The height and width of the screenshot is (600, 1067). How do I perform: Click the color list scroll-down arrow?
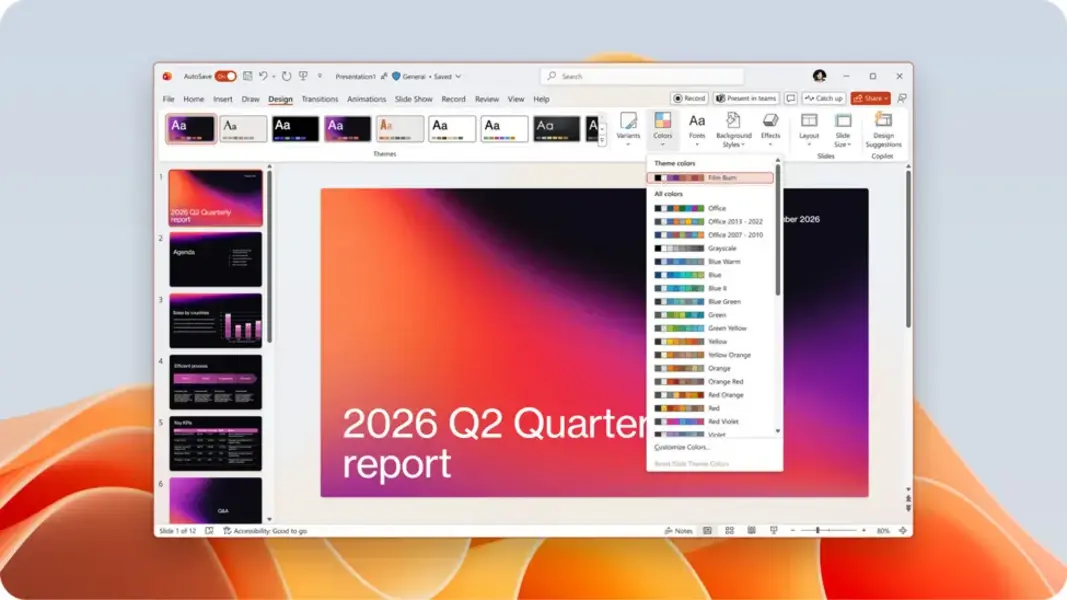[x=778, y=431]
